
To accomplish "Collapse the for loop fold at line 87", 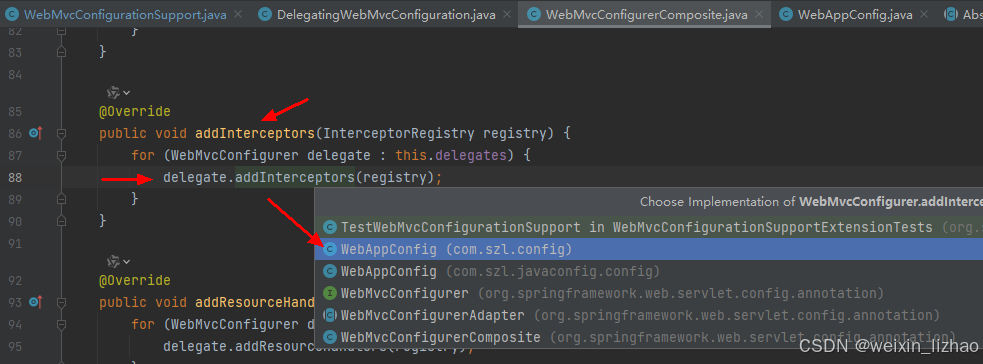I will 61,155.
